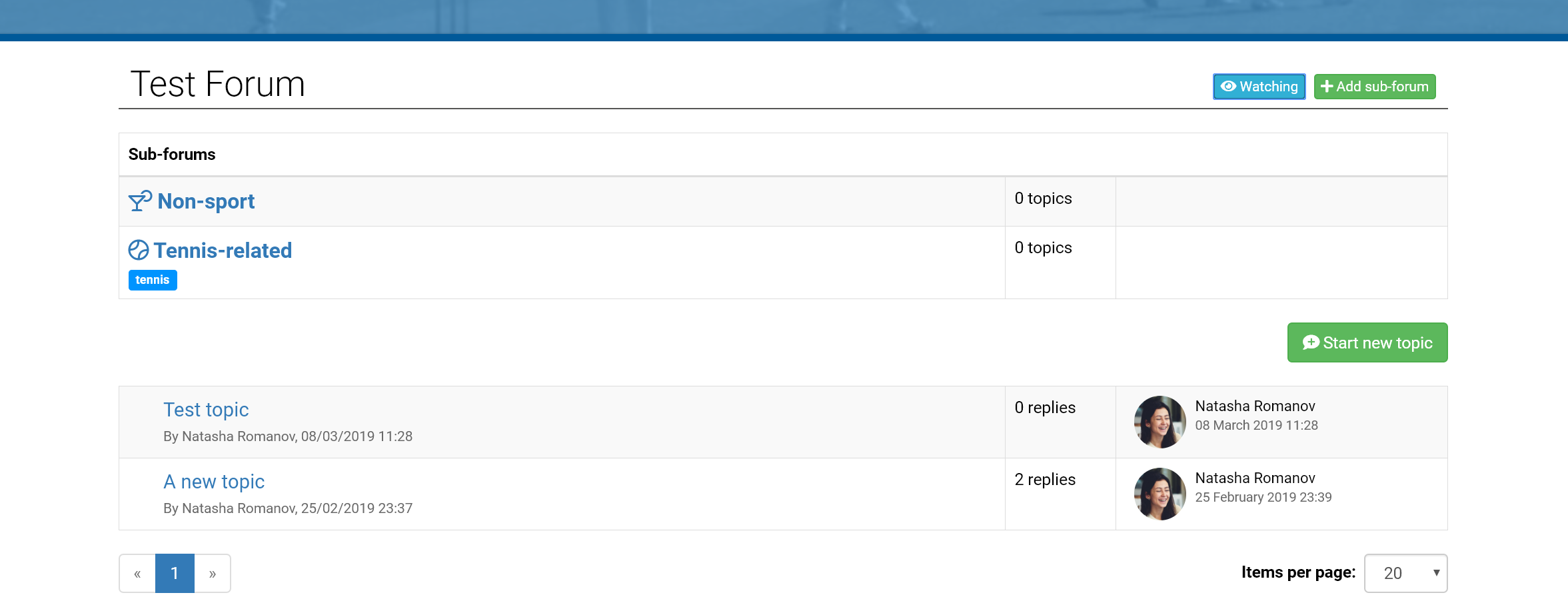Select page 1 in the pagination
Viewport: 1568px width, 597px height.
point(175,573)
